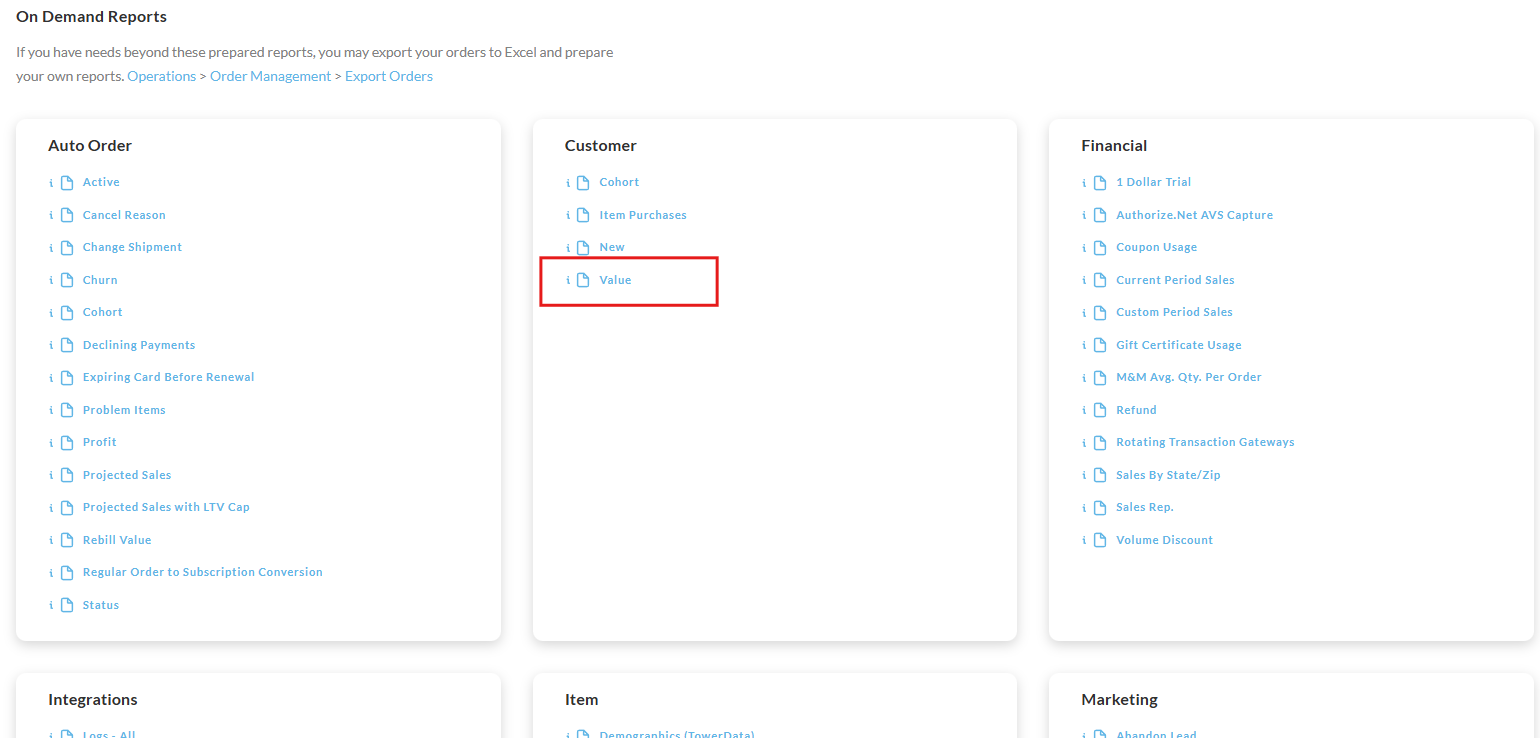Screen dimensions: 1540x738
Task: Click info icon next to Custom Period Sales
Action: coord(1084,313)
